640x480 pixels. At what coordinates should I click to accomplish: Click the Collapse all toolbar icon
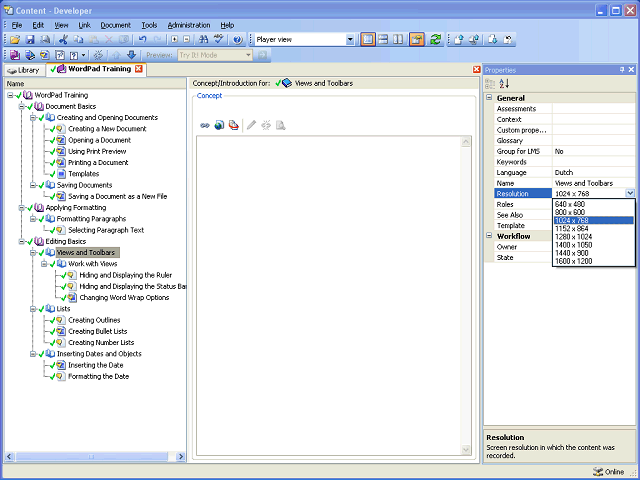[187, 39]
